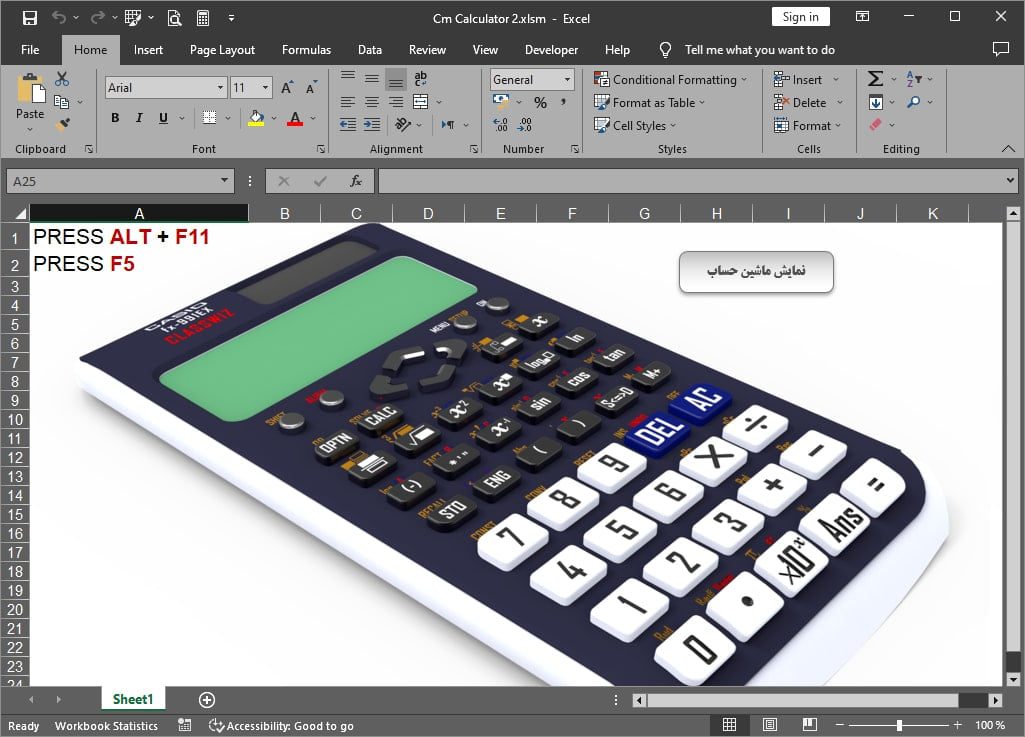Open Find & Select magnifier
The height and width of the screenshot is (737, 1025).
tap(914, 102)
